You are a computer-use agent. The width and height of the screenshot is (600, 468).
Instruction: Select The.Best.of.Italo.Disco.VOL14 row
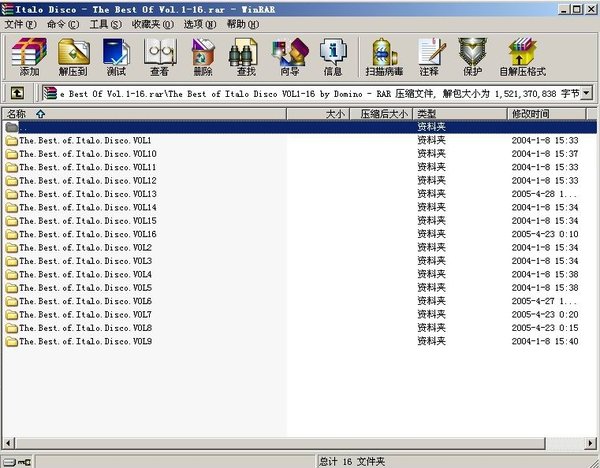click(x=300, y=207)
